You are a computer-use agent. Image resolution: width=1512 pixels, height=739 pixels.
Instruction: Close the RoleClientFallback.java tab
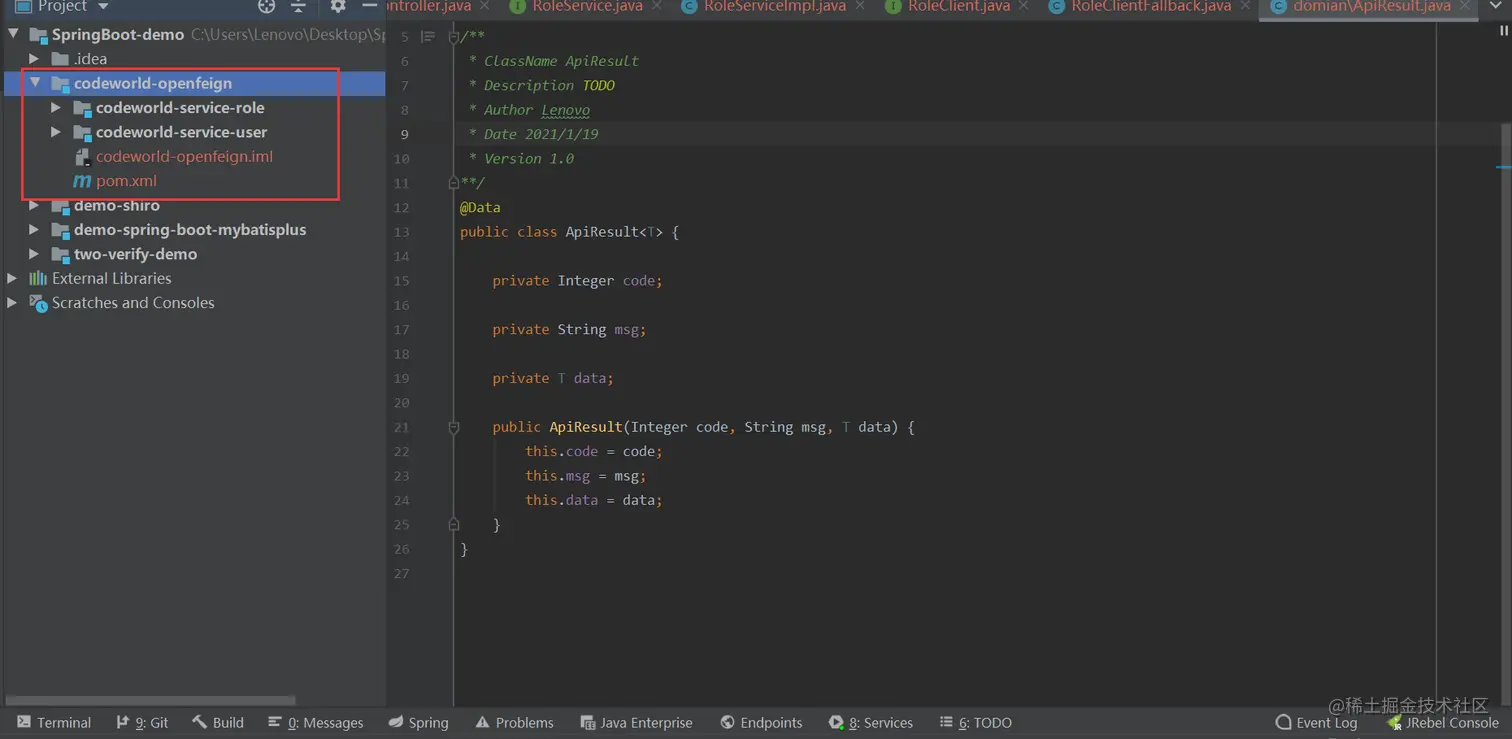pos(1244,6)
